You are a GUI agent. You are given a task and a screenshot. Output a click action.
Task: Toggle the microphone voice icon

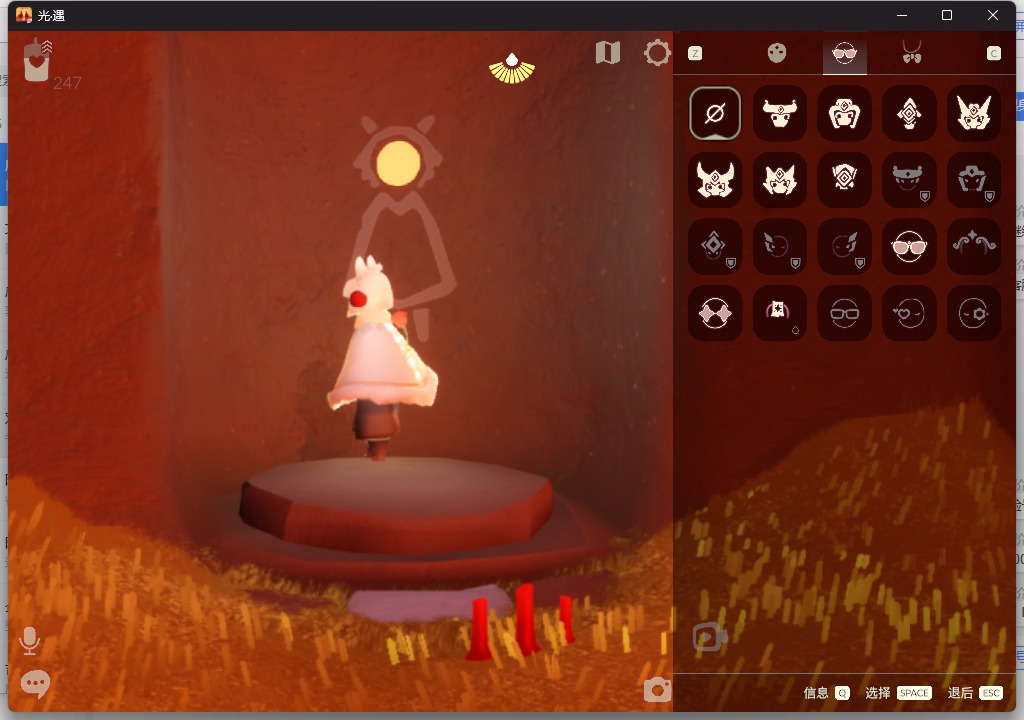[29, 641]
